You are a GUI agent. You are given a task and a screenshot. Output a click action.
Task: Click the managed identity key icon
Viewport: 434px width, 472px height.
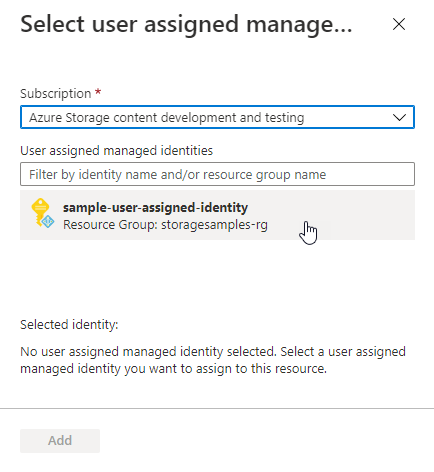tap(42, 213)
